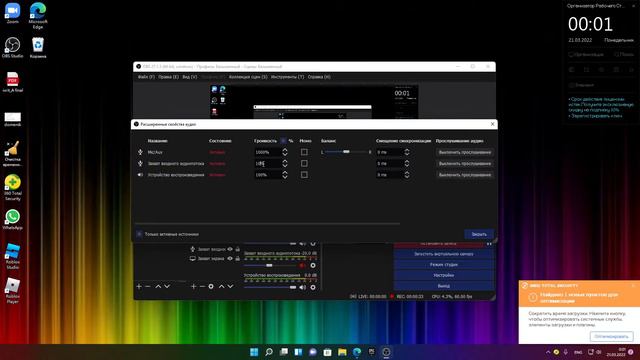Open gear menu for audio input capture mixer
The width and height of the screenshot is (640, 360).
(x=313, y=265)
